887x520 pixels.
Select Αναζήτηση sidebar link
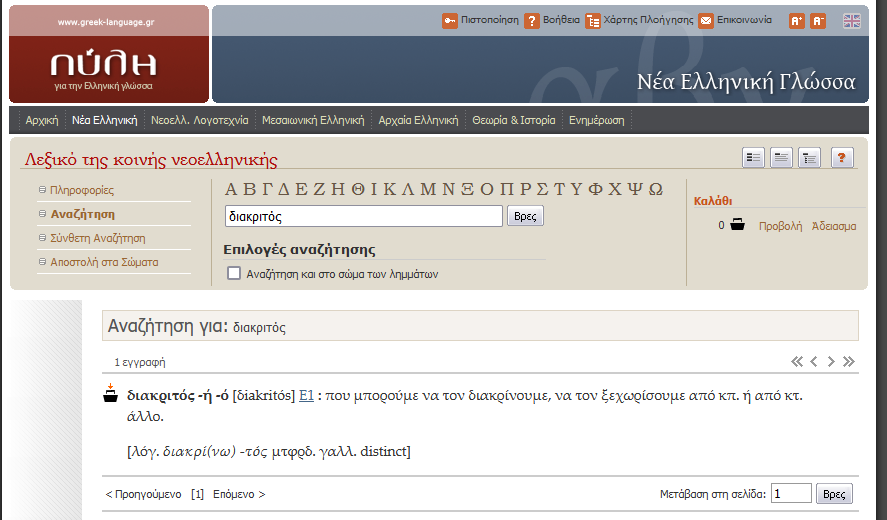click(83, 214)
